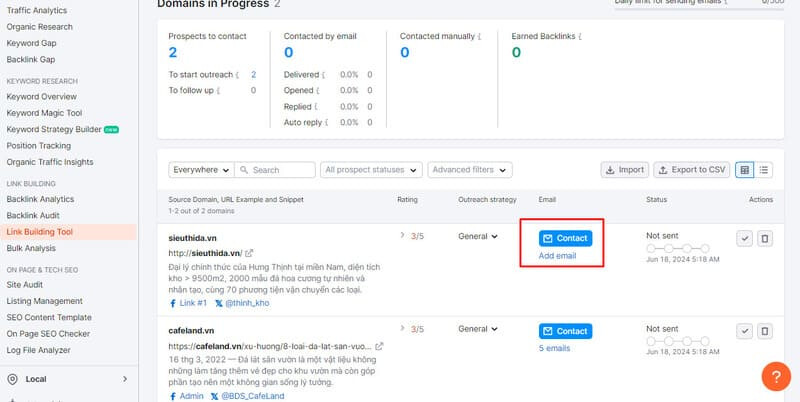
Task: Open the 5 emails link for cafeland.vn
Action: point(554,348)
